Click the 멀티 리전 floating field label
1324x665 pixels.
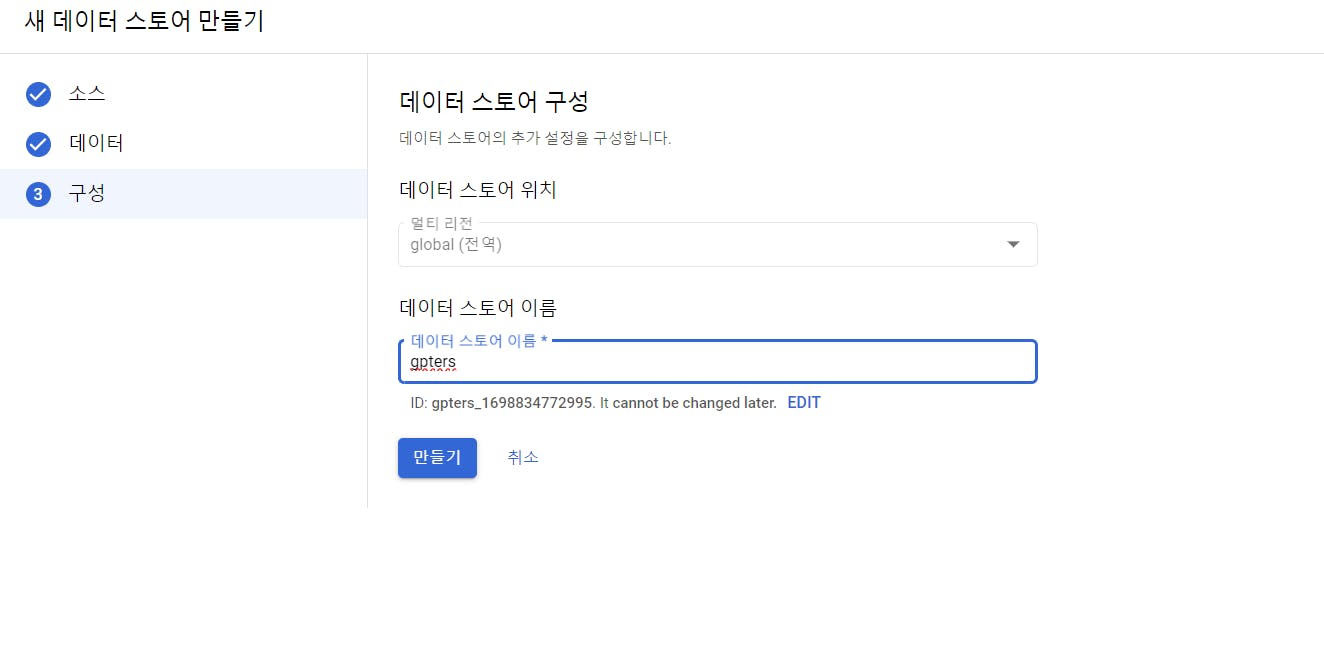442,223
